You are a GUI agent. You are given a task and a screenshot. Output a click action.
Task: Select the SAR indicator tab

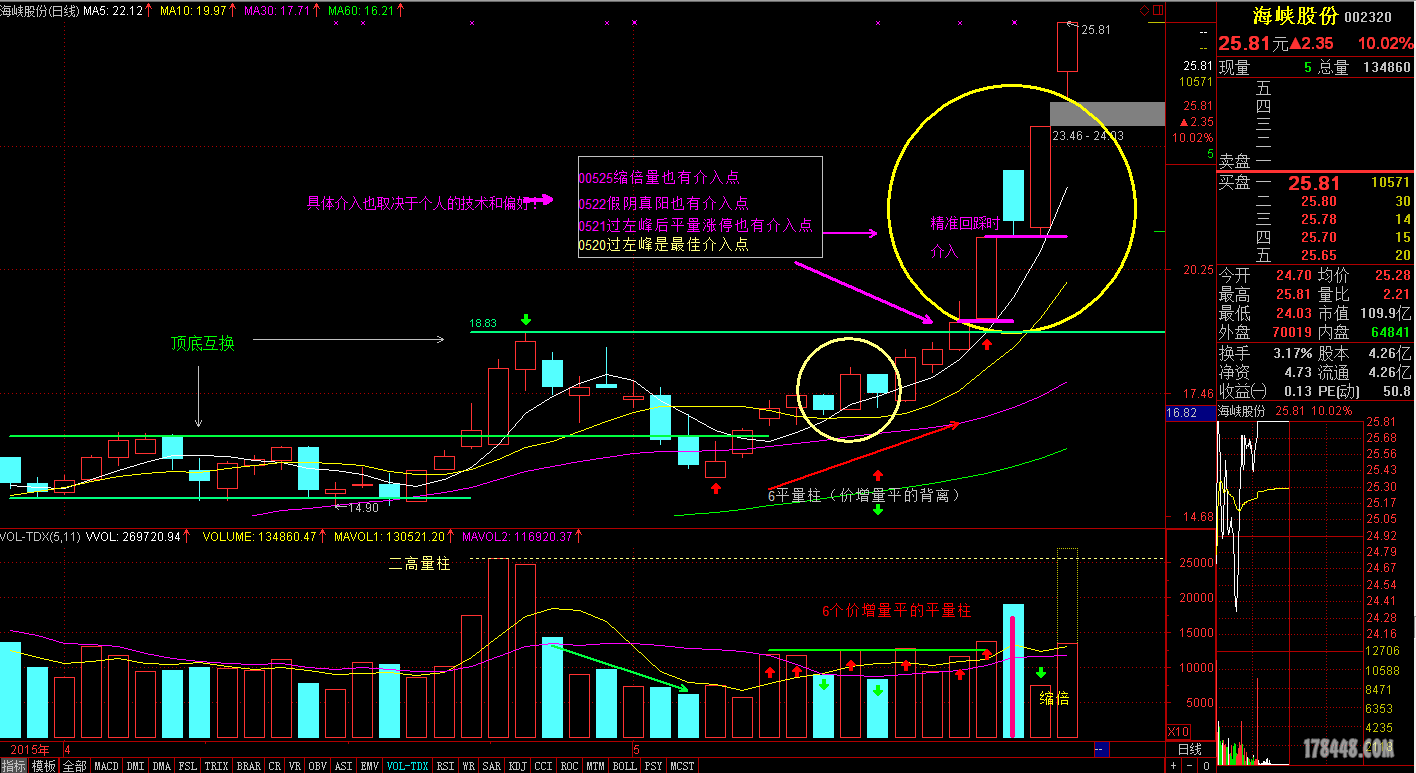coord(491,766)
